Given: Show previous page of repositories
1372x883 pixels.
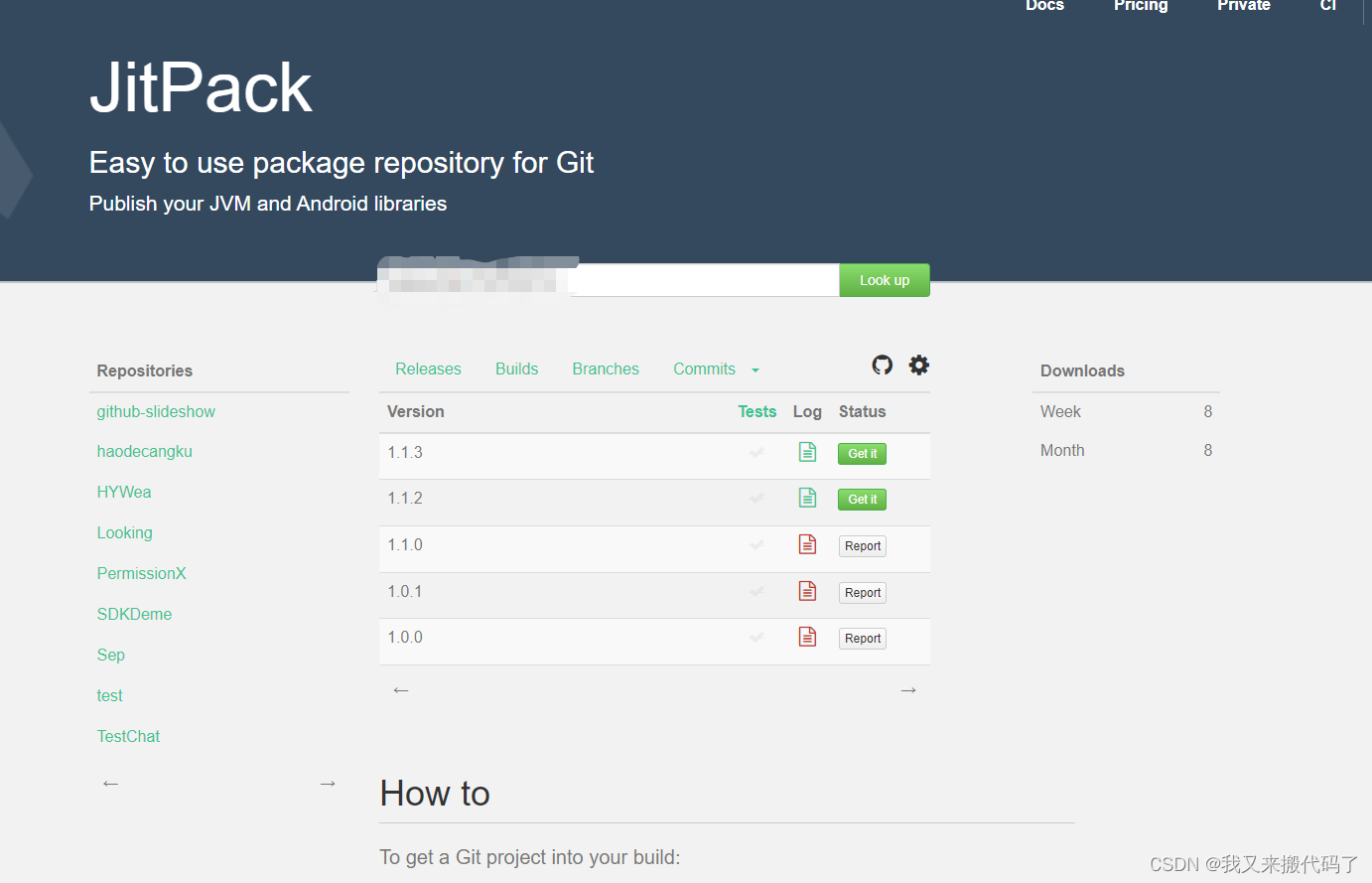Looking at the screenshot, I should [x=110, y=783].
